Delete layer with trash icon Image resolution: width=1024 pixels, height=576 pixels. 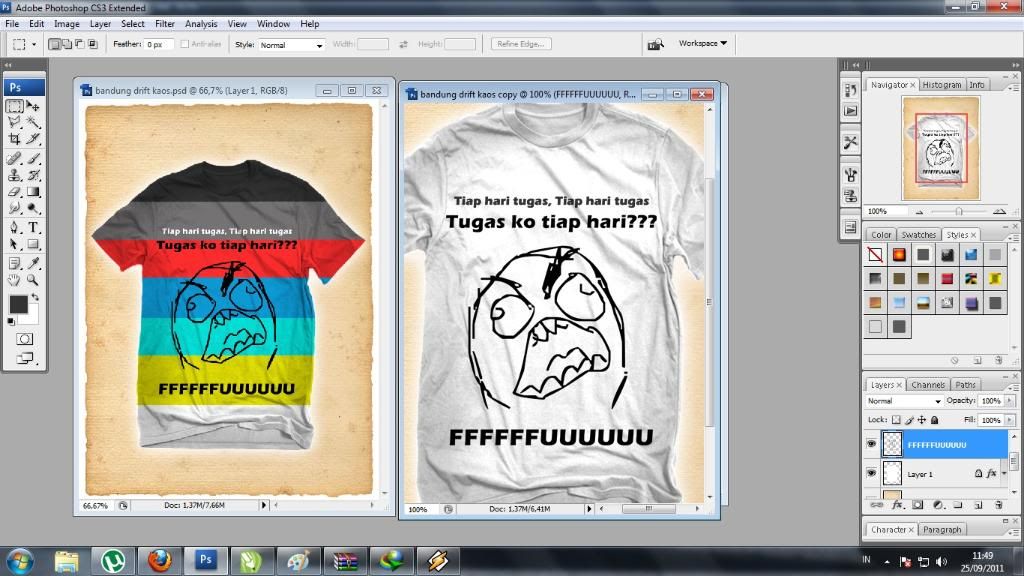tap(999, 505)
